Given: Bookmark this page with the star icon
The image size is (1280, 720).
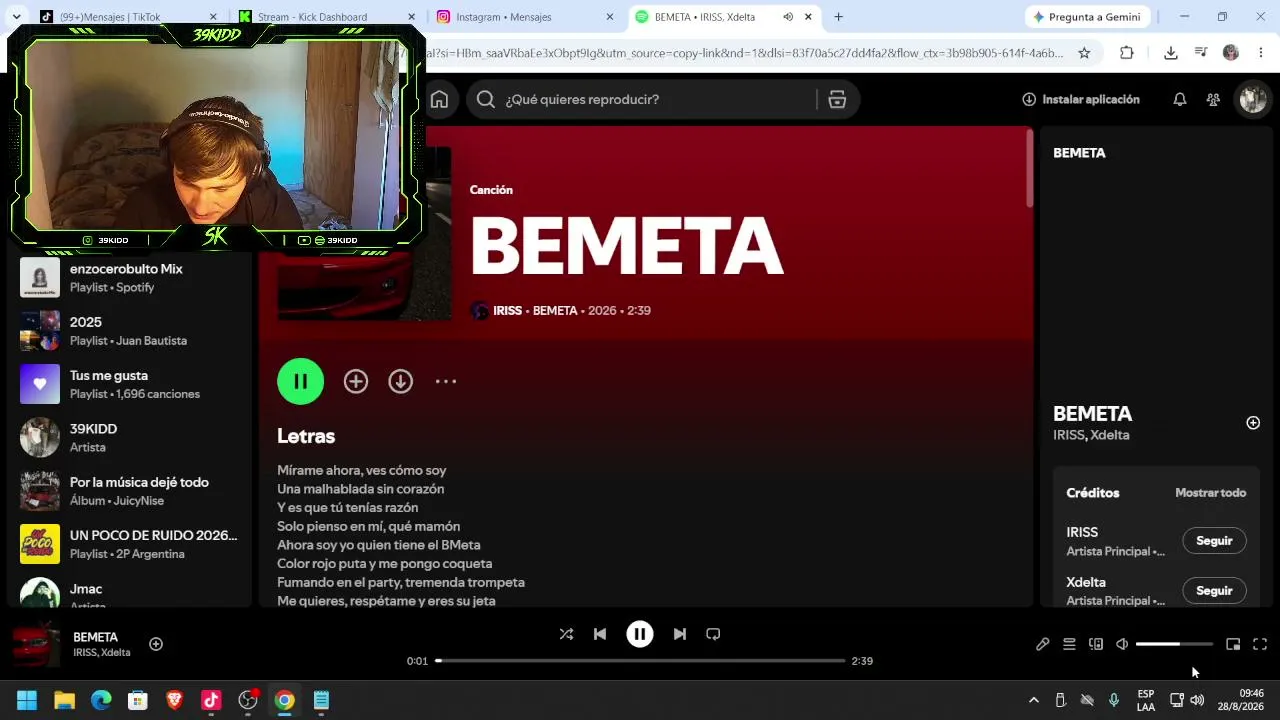Looking at the screenshot, I should point(1084,53).
